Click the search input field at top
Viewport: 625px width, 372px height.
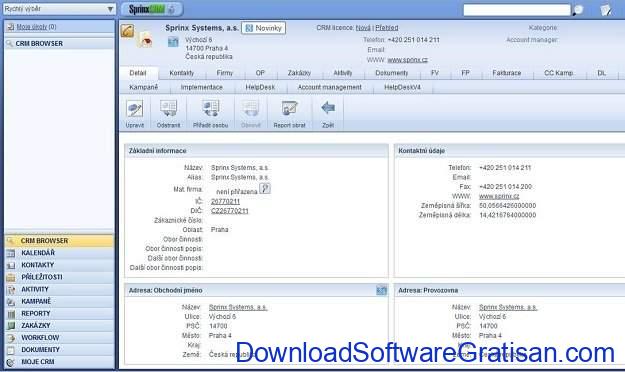coord(517,10)
